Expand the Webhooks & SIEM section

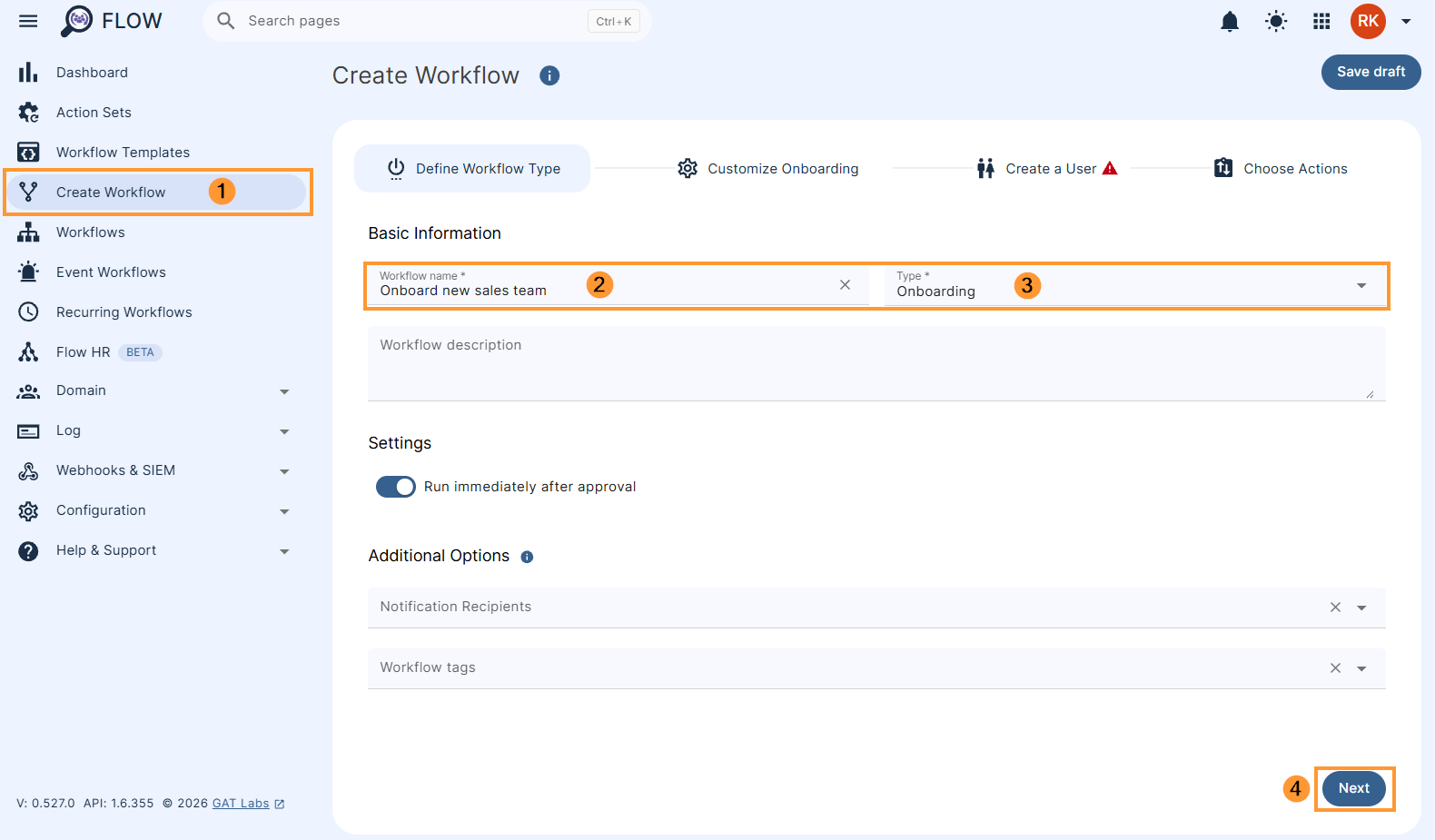pos(284,472)
